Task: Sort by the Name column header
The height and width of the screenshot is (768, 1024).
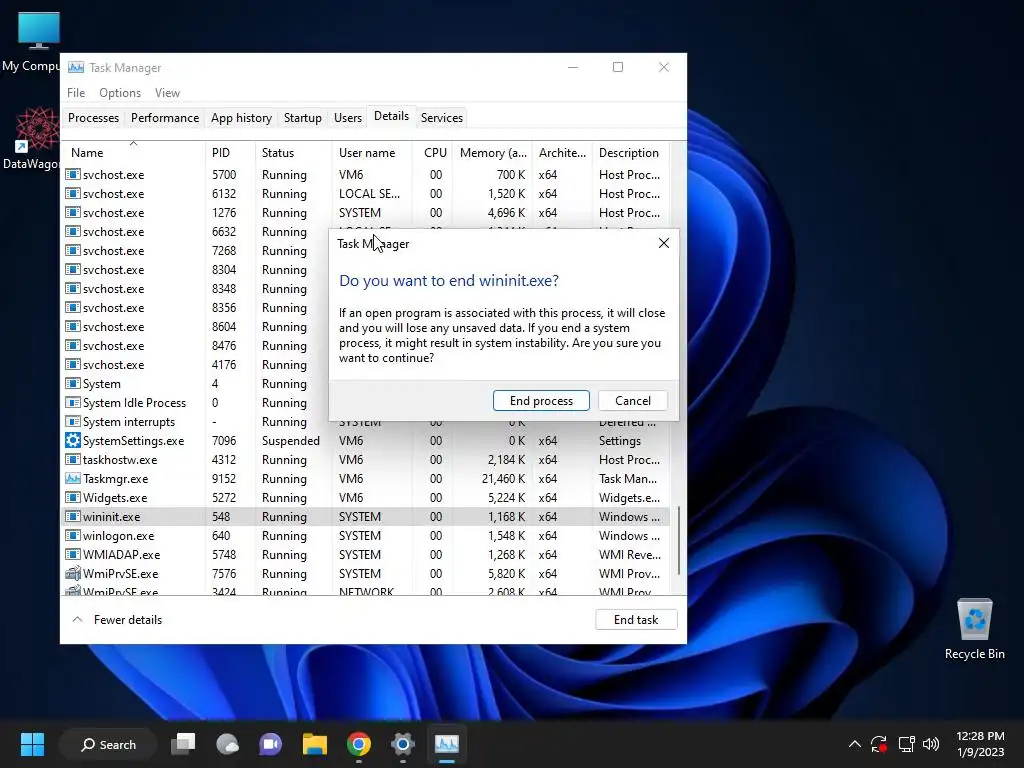Action: [134, 153]
